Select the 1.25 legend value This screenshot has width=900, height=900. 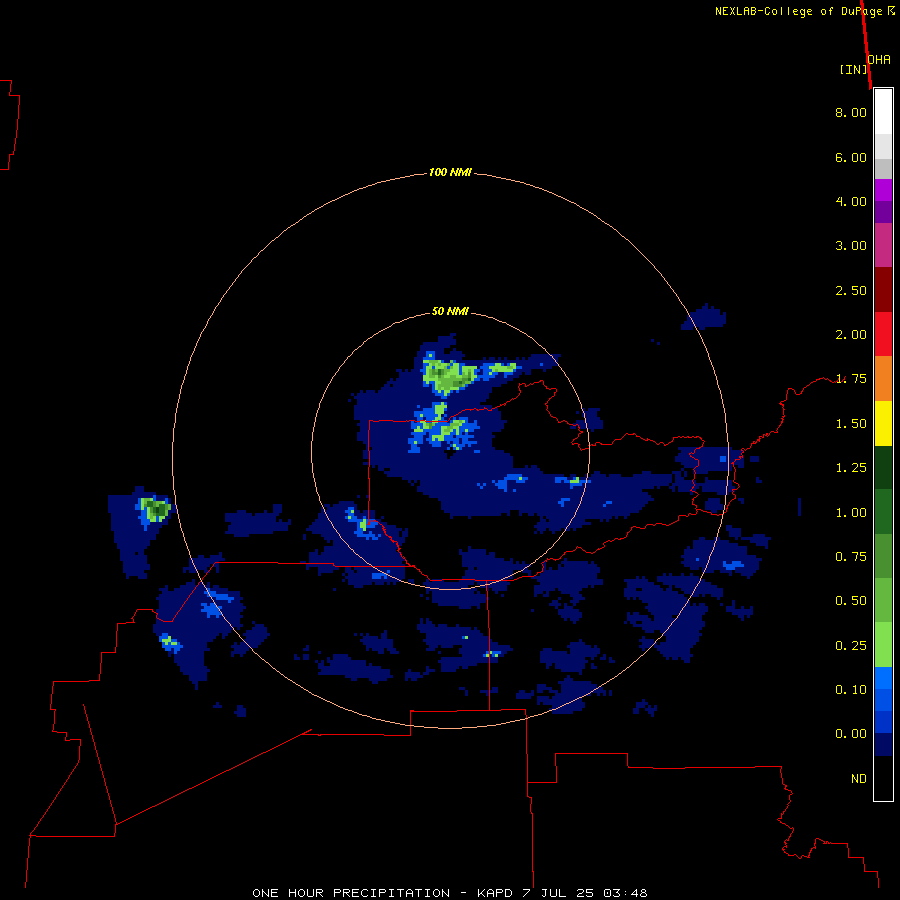[851, 468]
